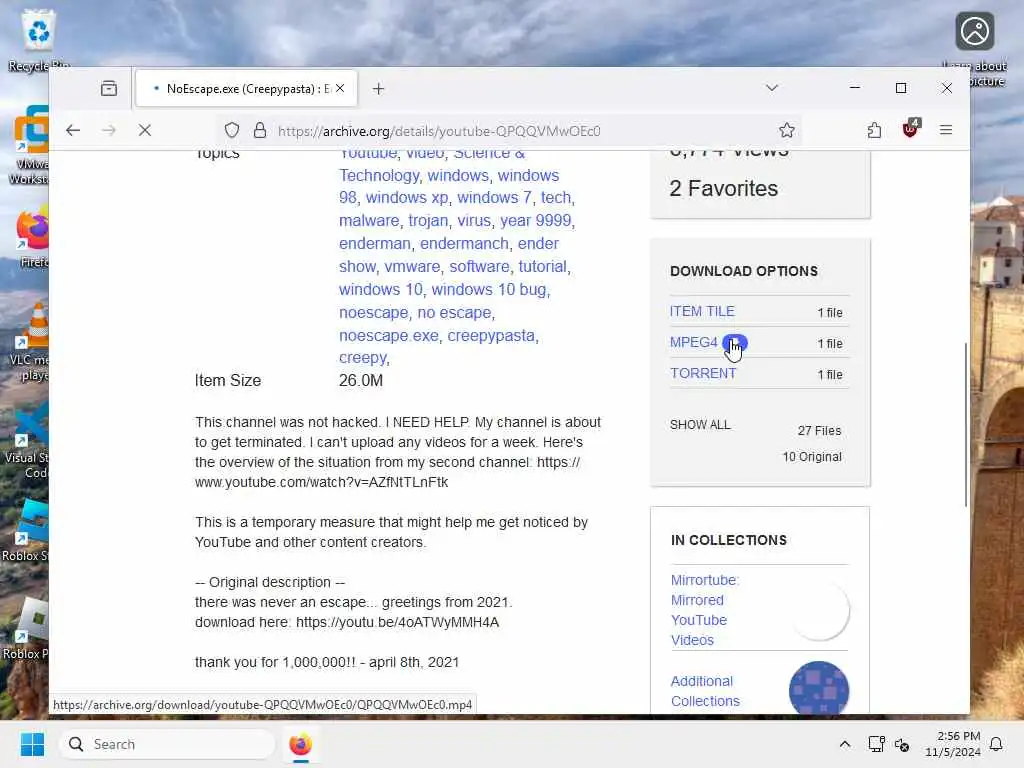Open the notifications bell icon
Screen dimensions: 1024x768
(996, 744)
